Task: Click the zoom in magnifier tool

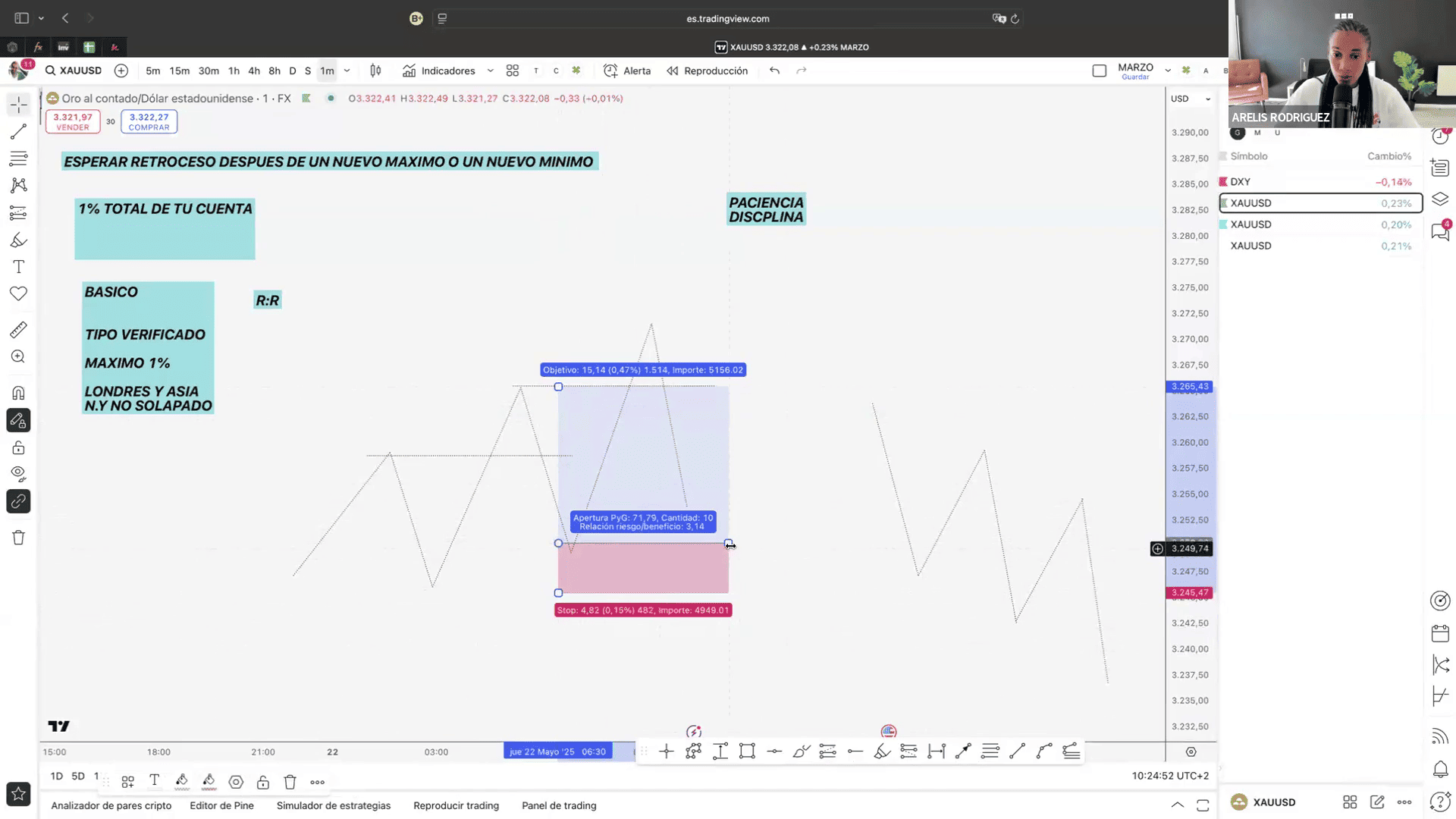Action: point(18,357)
